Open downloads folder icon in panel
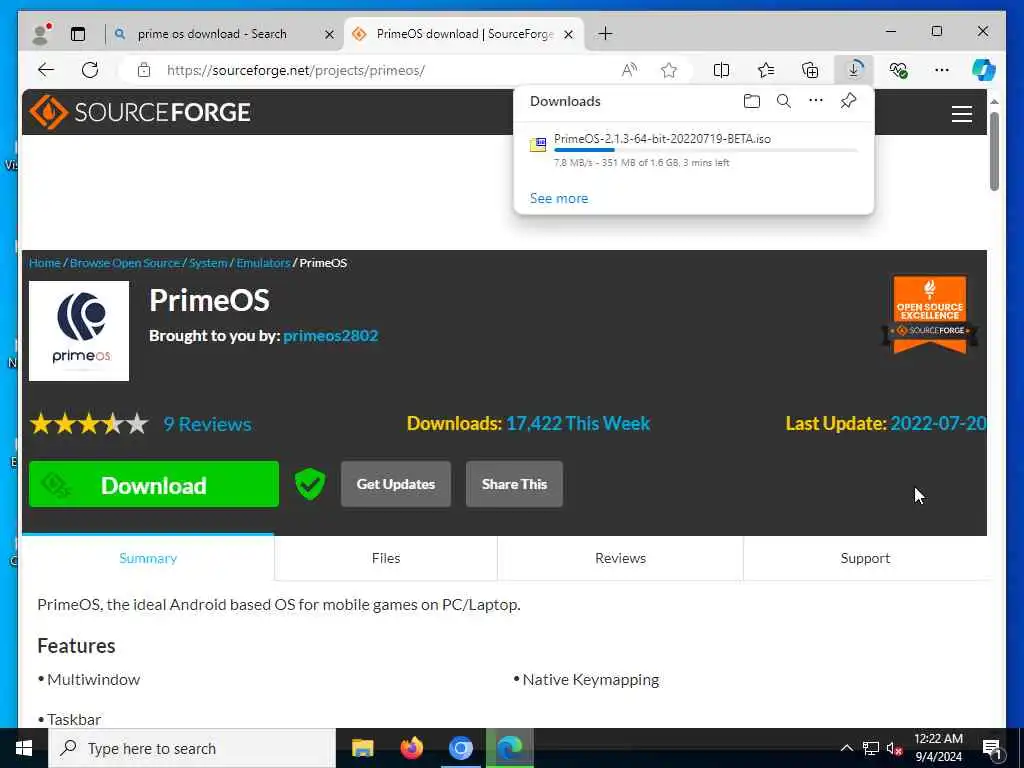The image size is (1024, 768). pos(752,101)
